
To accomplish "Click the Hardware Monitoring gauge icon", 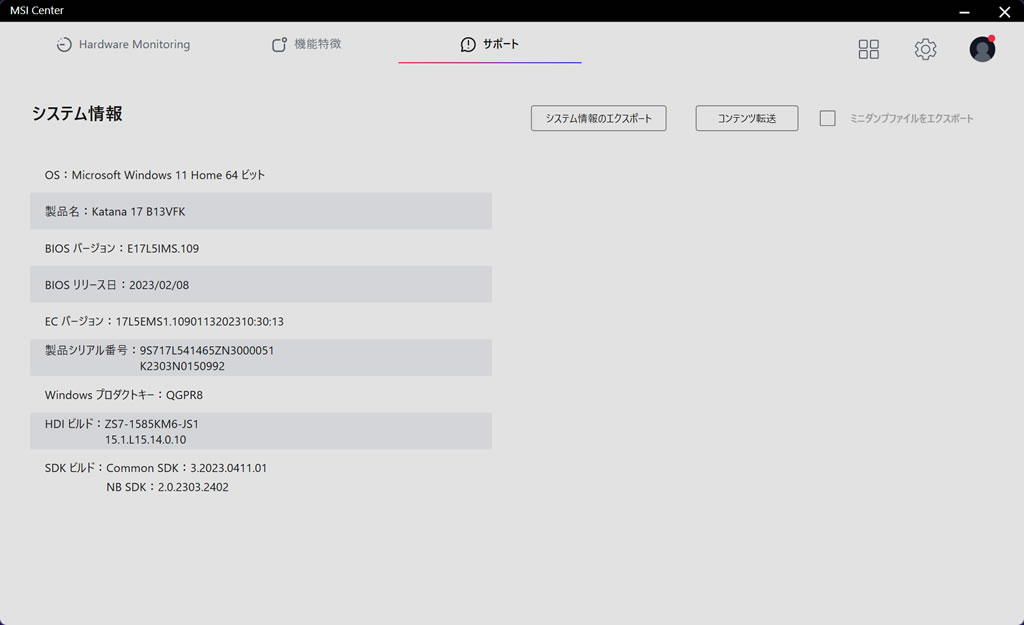I will click(64, 44).
